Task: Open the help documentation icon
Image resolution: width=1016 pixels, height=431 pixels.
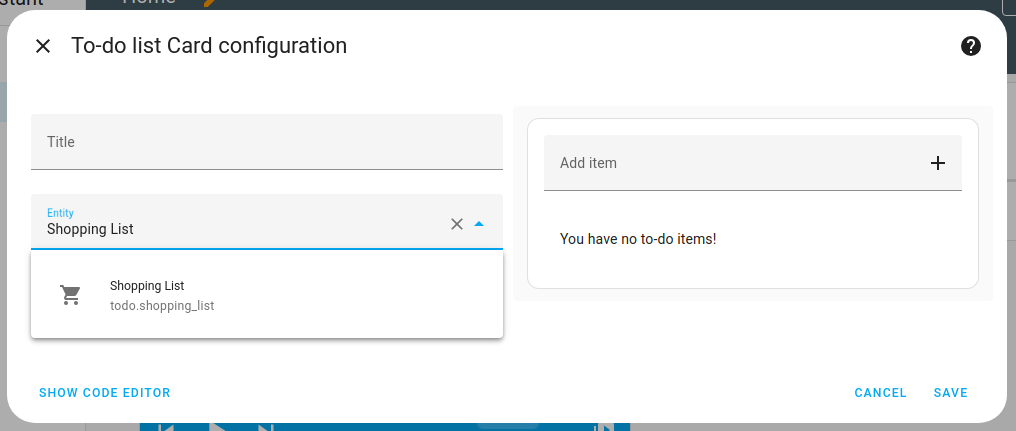Action: (x=970, y=46)
